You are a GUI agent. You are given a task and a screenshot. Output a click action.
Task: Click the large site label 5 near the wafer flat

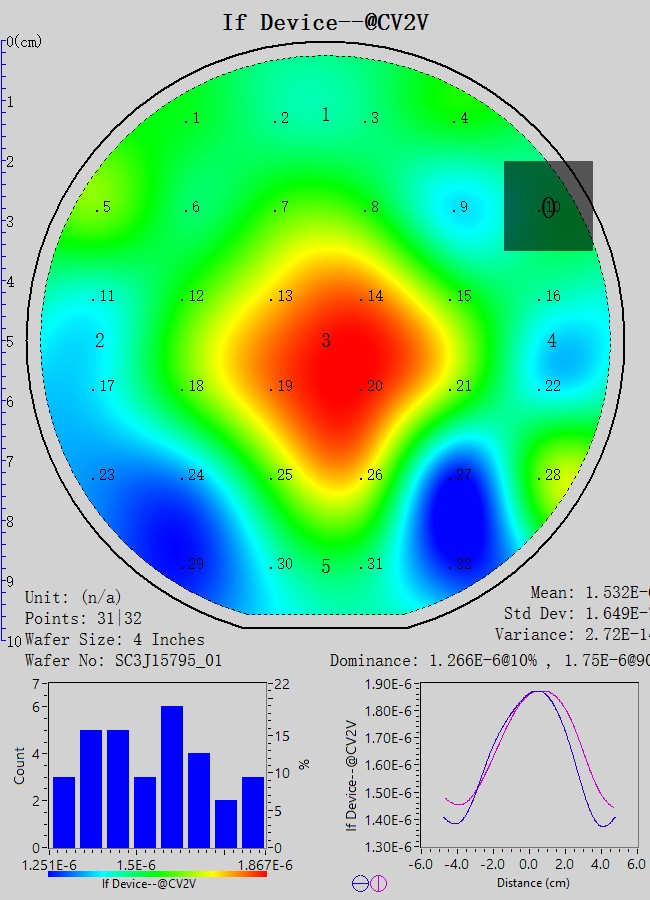(326, 567)
